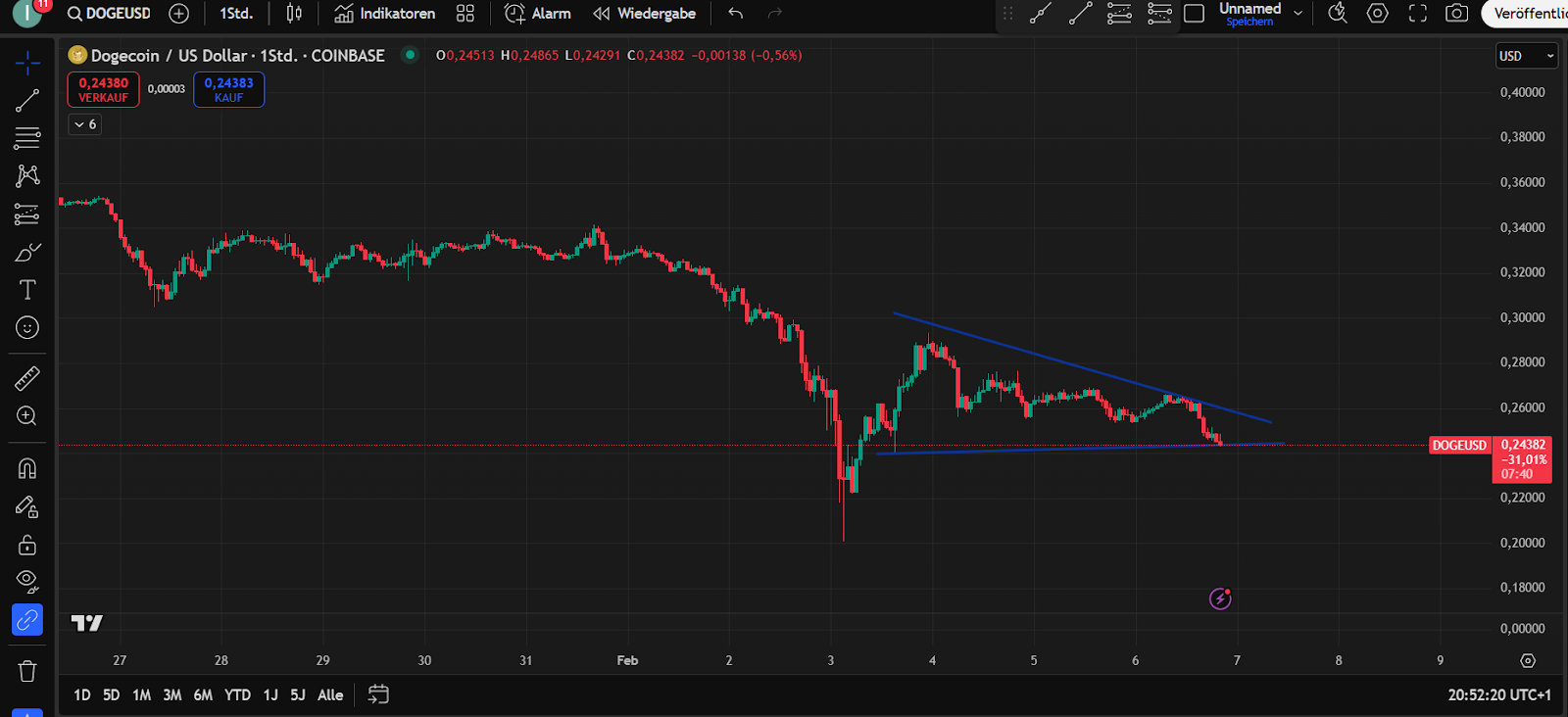This screenshot has width=1568, height=717.
Task: Take a chart snapshot with camera icon
Action: (1457, 14)
